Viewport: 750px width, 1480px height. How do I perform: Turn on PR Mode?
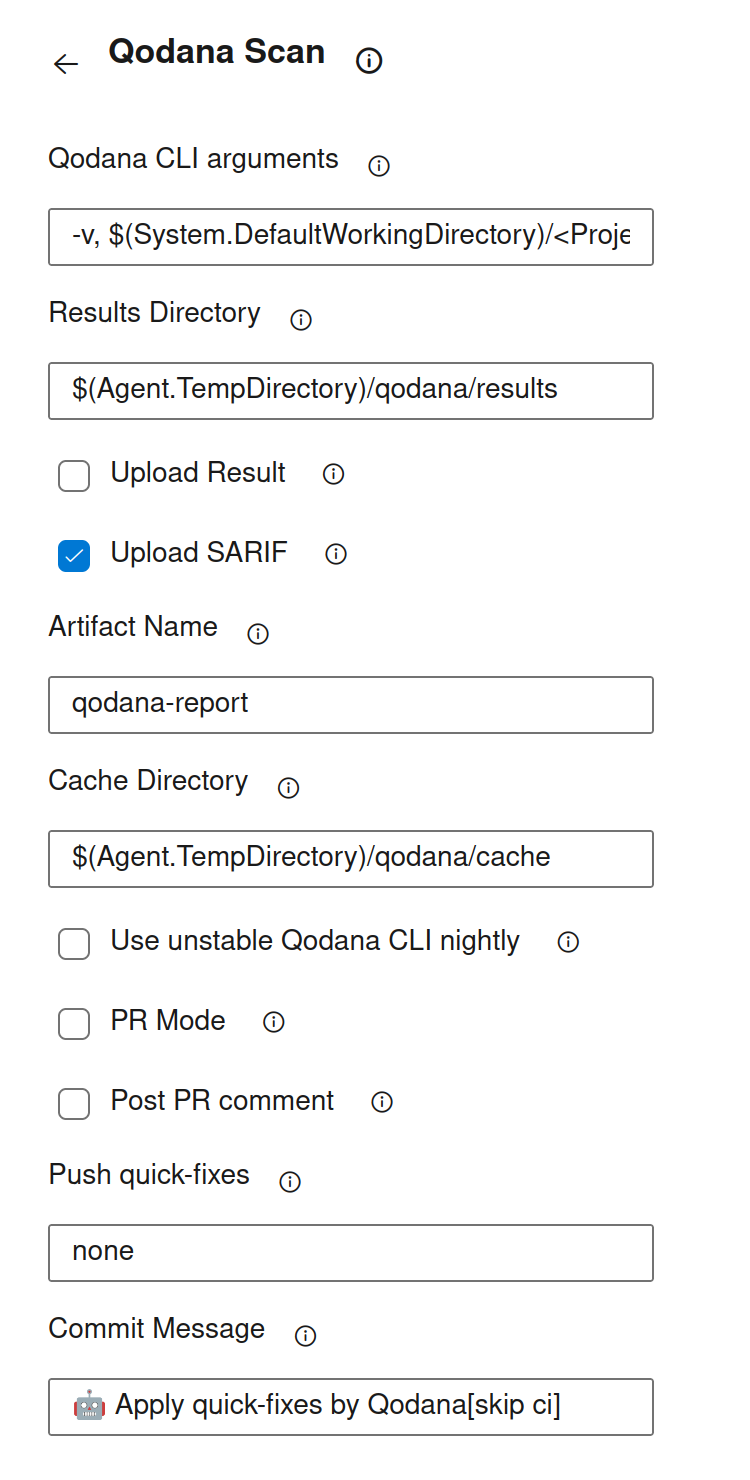point(74,1024)
